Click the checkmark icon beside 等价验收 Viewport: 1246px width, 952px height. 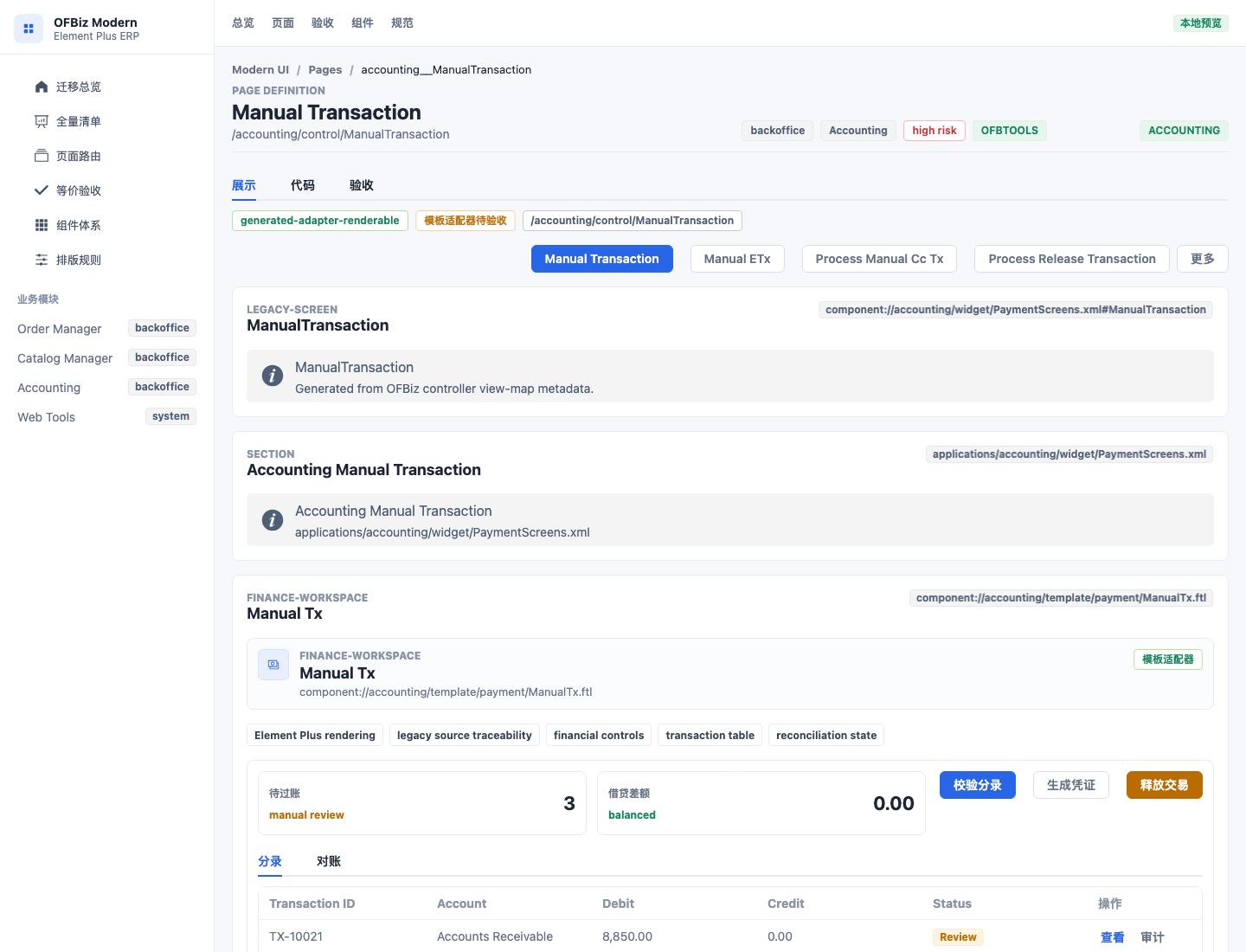point(42,190)
